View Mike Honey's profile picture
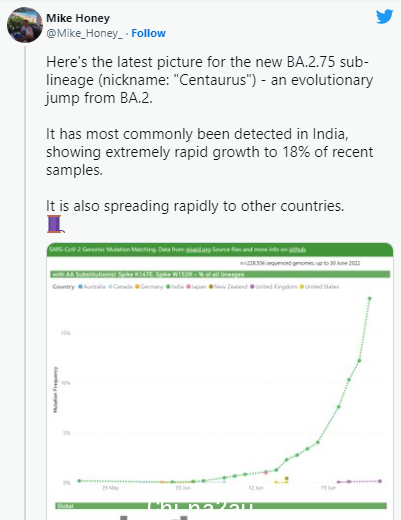This screenshot has width=401, height=520. pyautogui.click(x=25, y=25)
